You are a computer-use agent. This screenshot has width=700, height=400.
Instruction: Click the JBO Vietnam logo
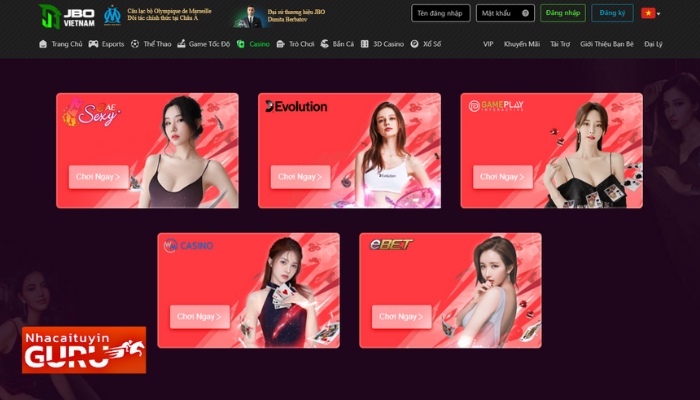pos(67,16)
